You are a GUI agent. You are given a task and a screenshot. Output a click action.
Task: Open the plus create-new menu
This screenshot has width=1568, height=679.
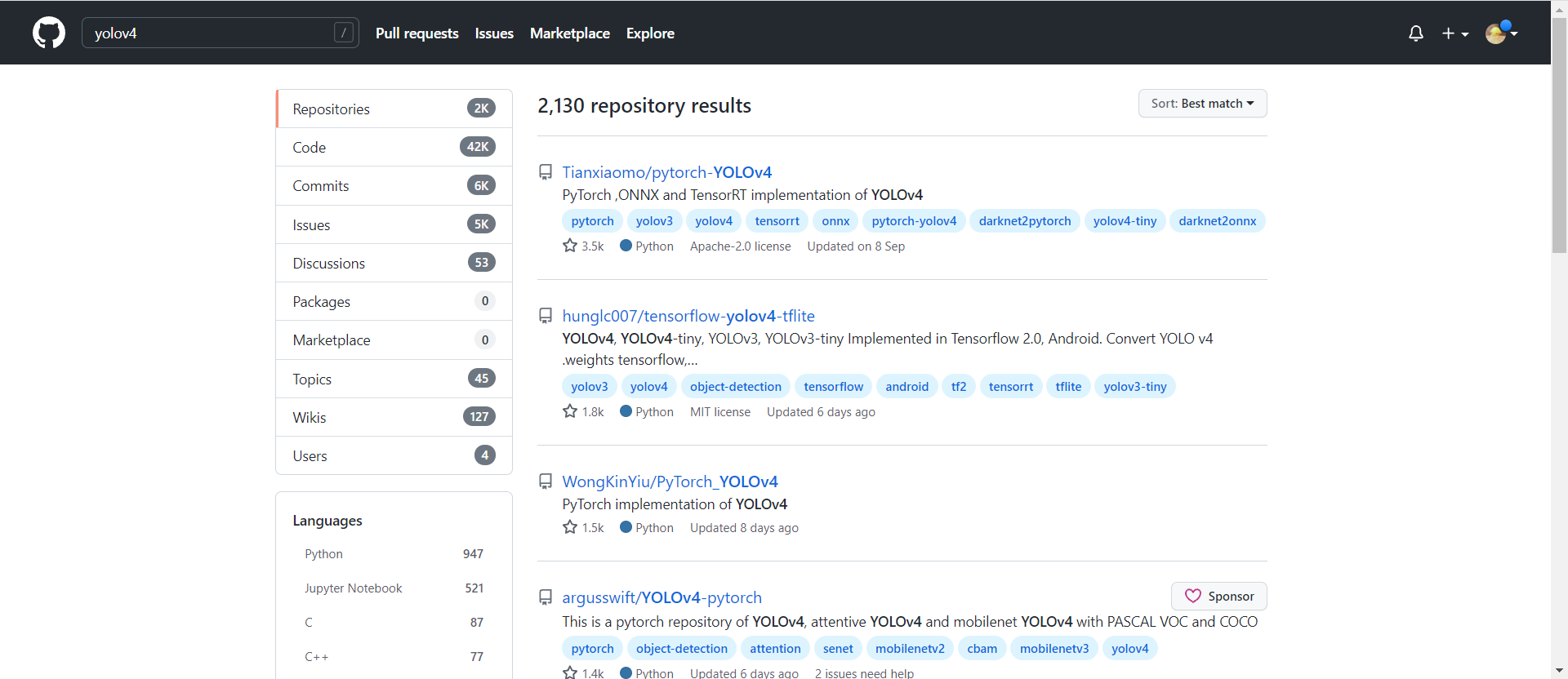(1454, 33)
